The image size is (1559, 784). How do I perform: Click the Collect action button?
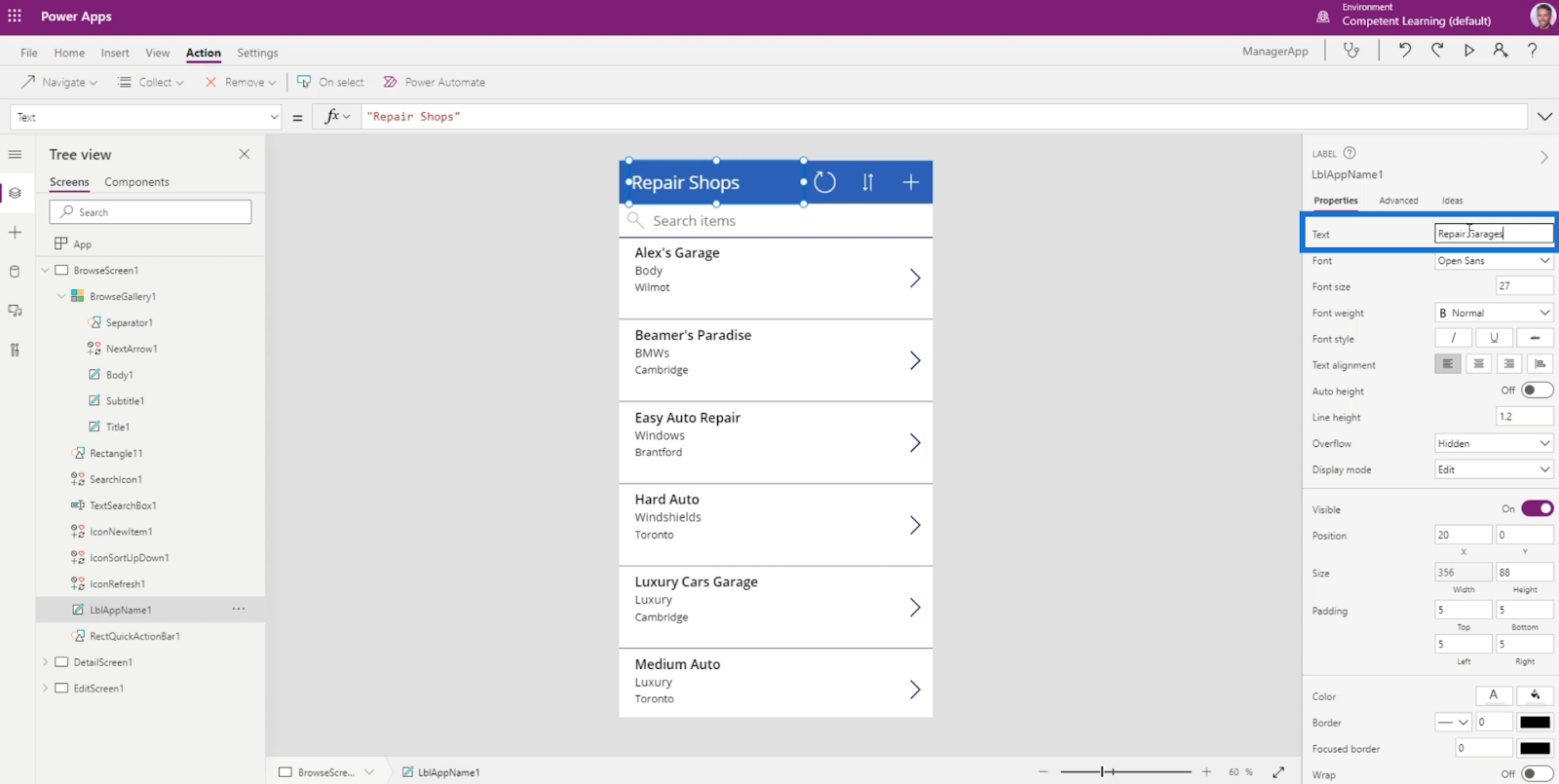coord(151,82)
